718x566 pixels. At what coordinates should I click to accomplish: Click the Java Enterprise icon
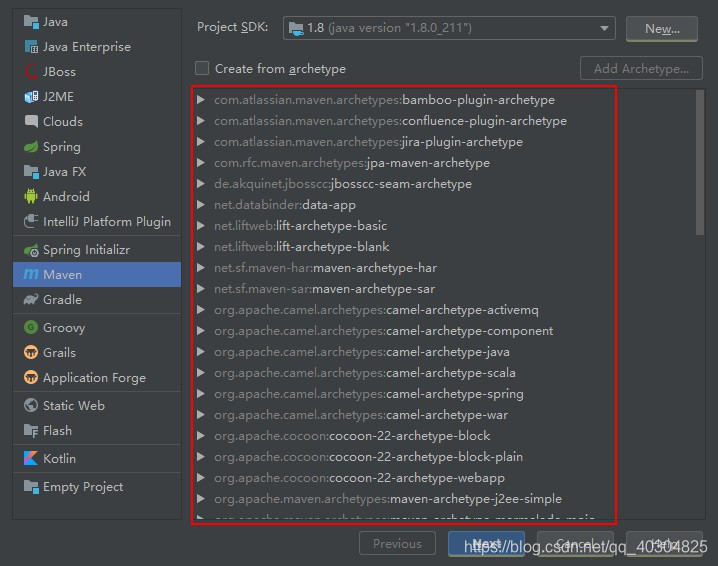tap(31, 47)
